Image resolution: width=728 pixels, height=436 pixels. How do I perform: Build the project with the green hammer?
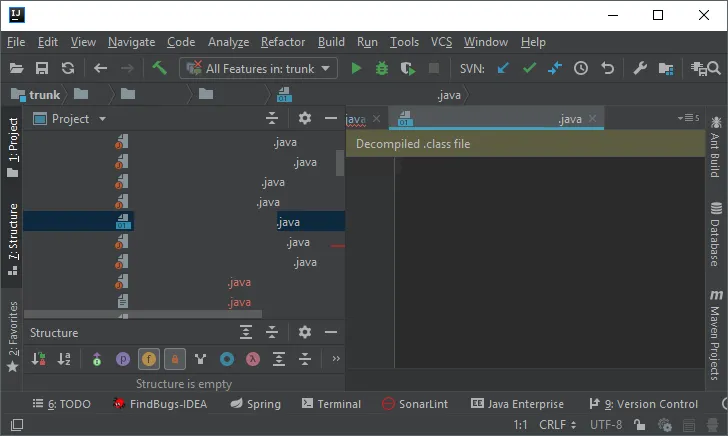(x=159, y=69)
